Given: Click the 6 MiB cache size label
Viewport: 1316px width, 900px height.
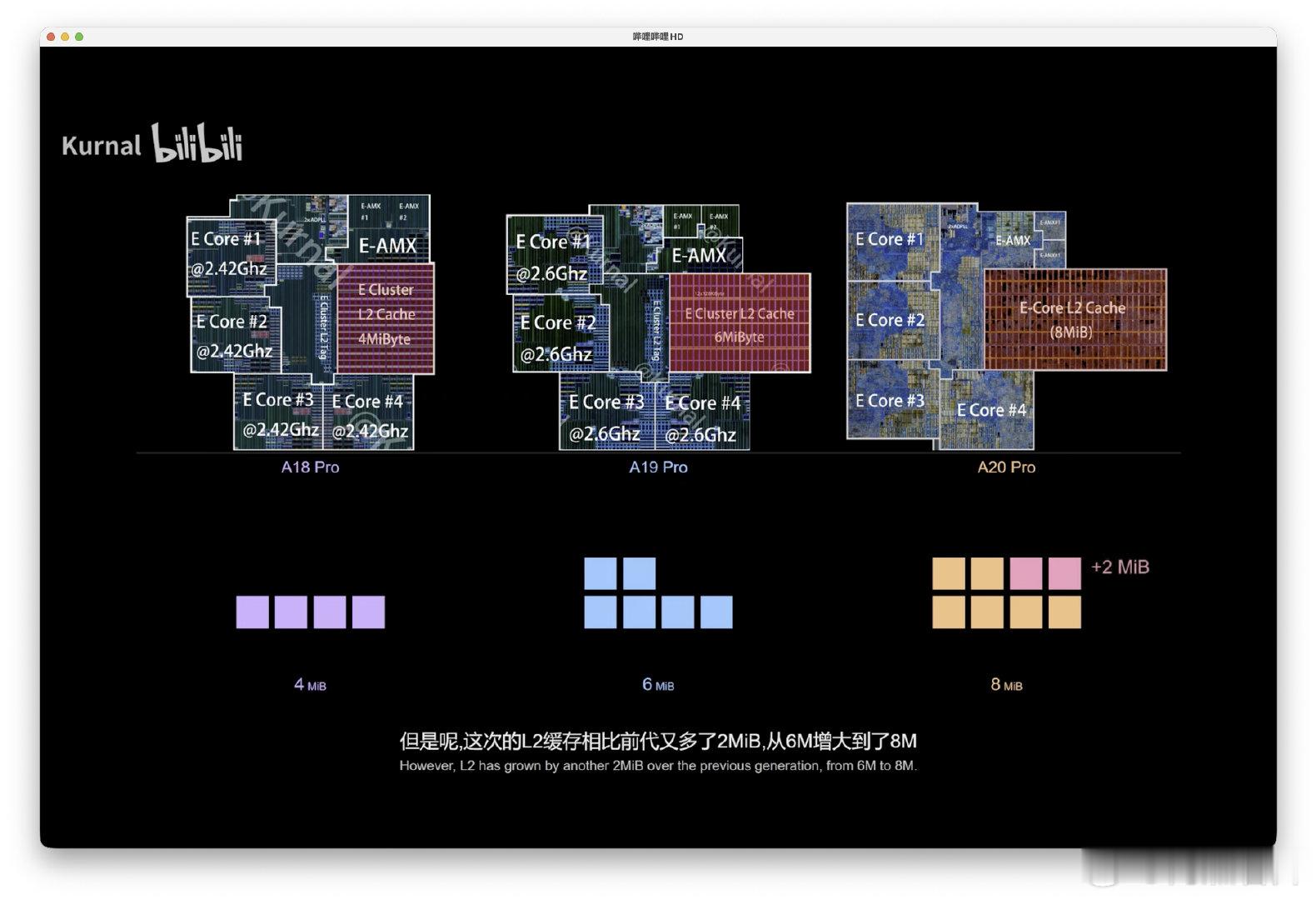Looking at the screenshot, I should pyautogui.click(x=658, y=685).
